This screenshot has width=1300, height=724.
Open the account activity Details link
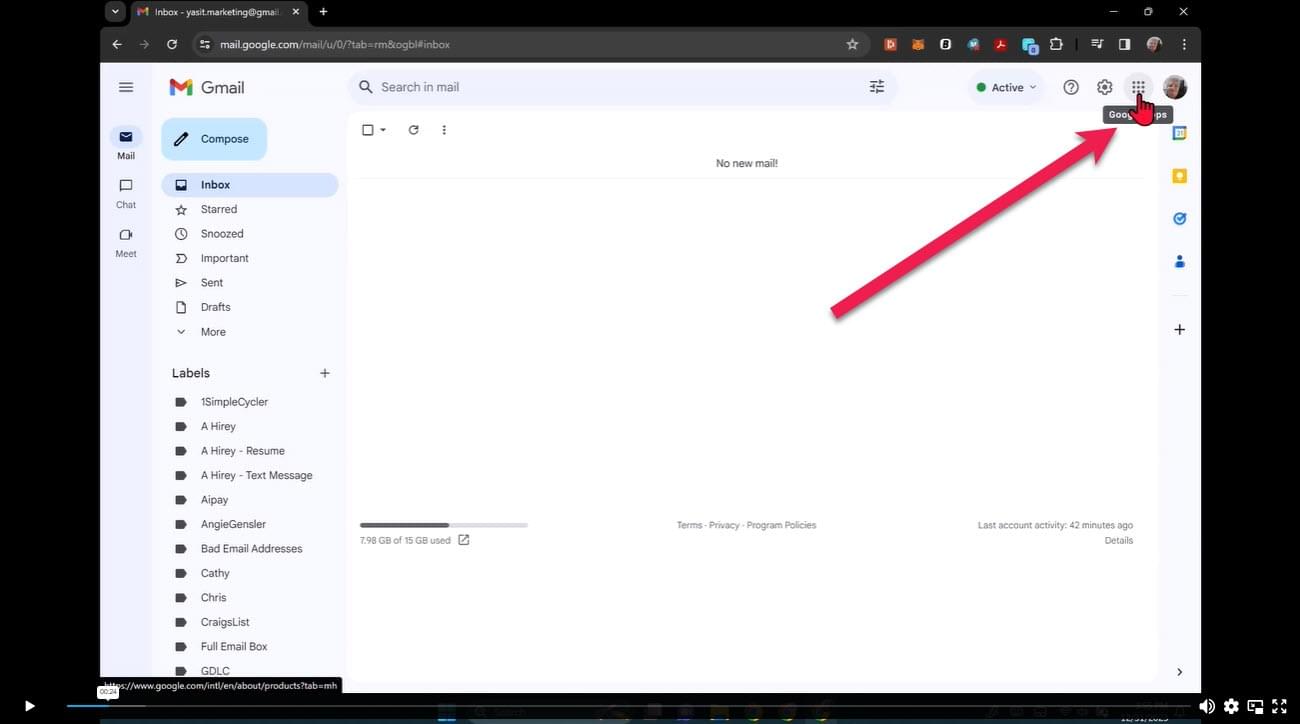click(1118, 540)
